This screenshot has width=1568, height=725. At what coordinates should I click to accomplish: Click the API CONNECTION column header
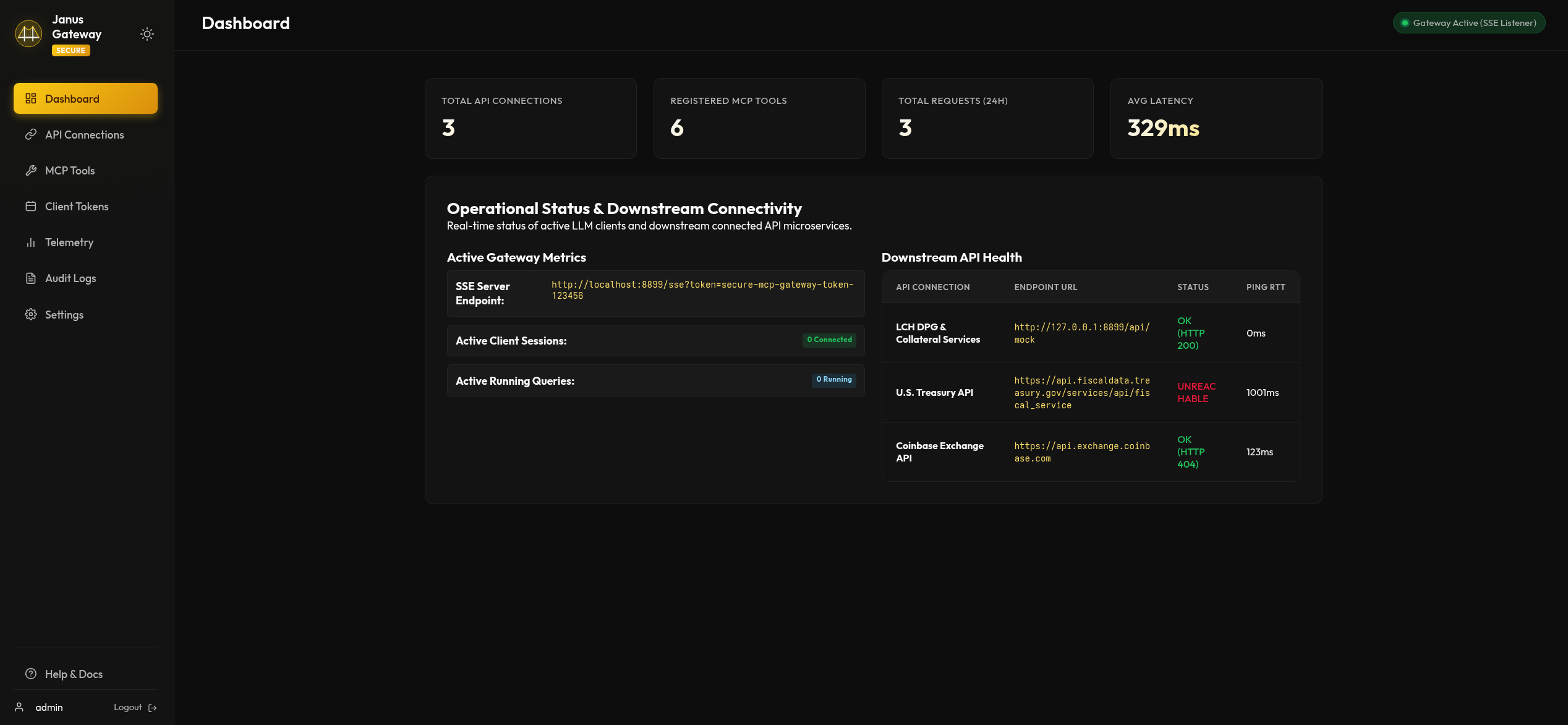click(933, 287)
